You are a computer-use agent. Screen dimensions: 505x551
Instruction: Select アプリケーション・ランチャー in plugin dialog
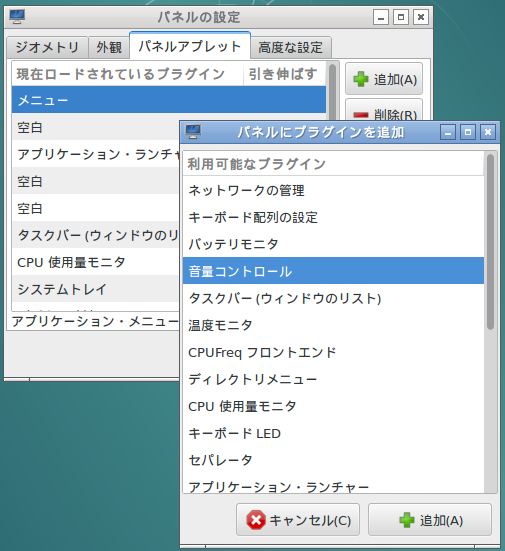[x=333, y=484]
